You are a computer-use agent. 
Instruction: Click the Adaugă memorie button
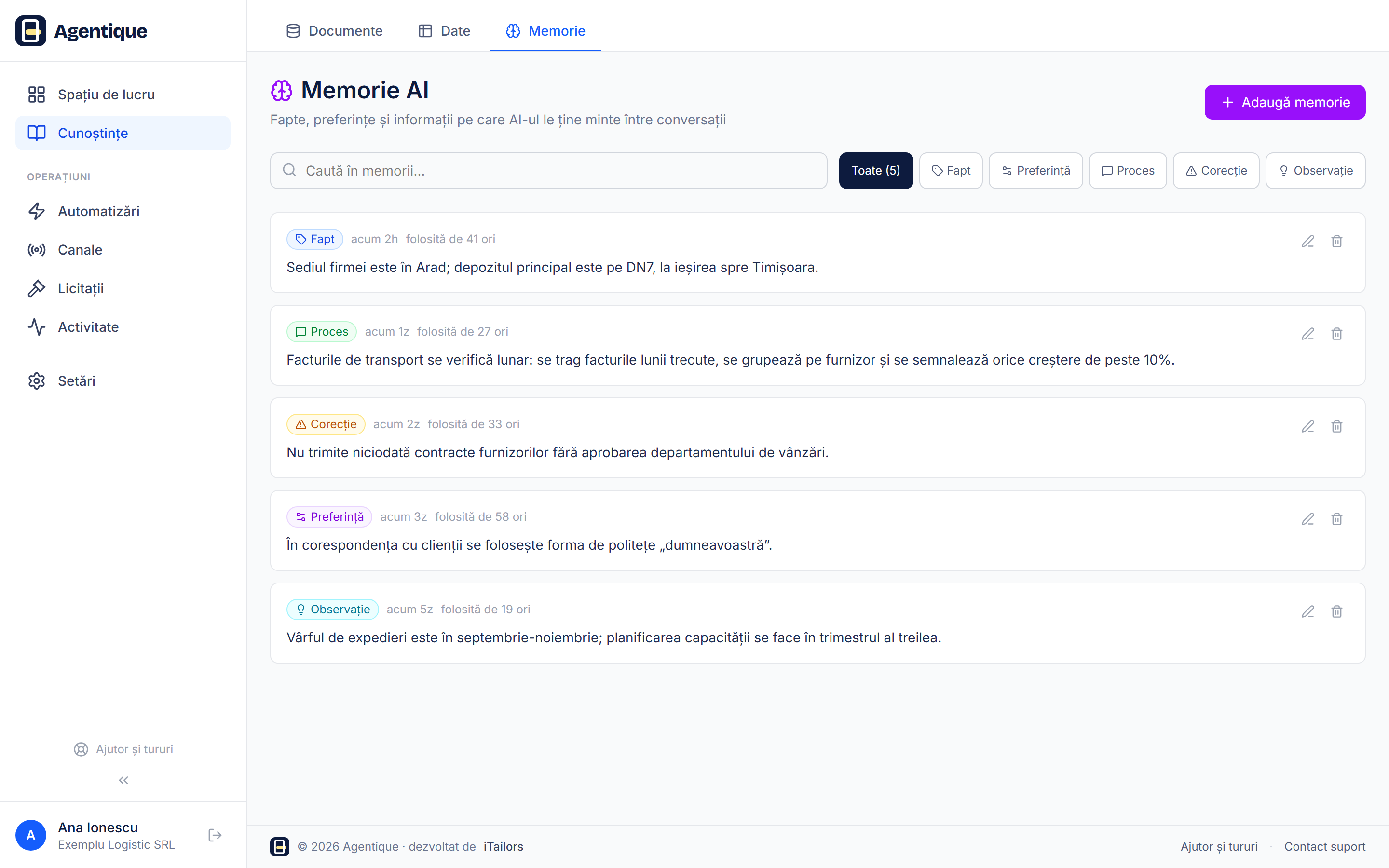coord(1284,102)
